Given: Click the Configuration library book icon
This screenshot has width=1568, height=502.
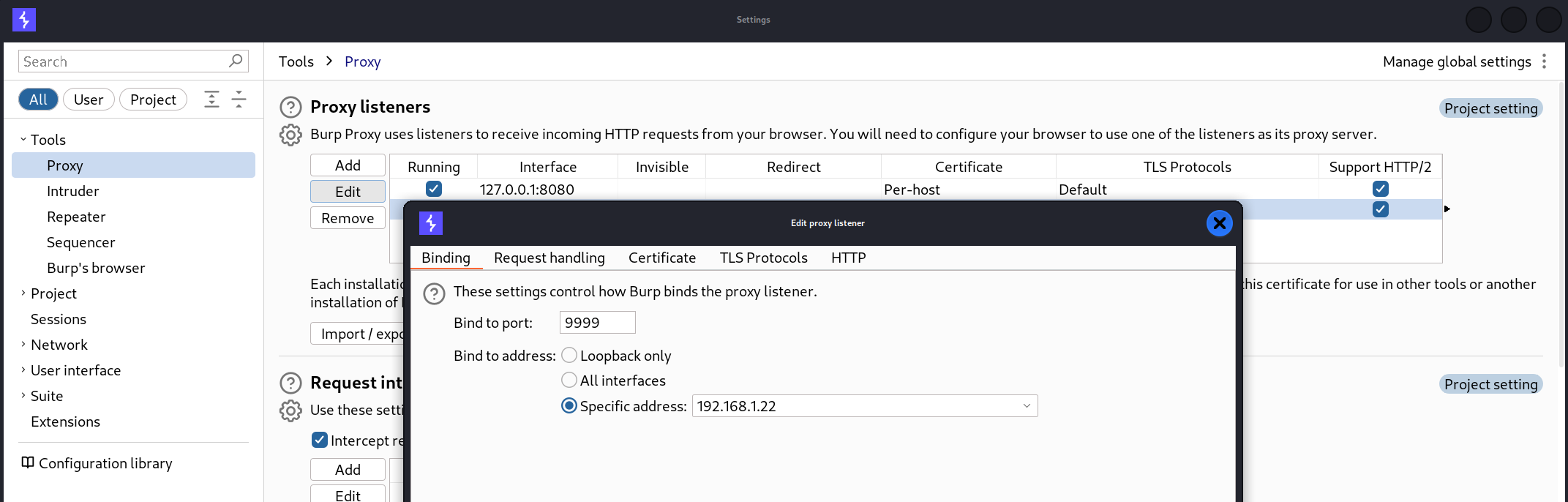Looking at the screenshot, I should 28,462.
